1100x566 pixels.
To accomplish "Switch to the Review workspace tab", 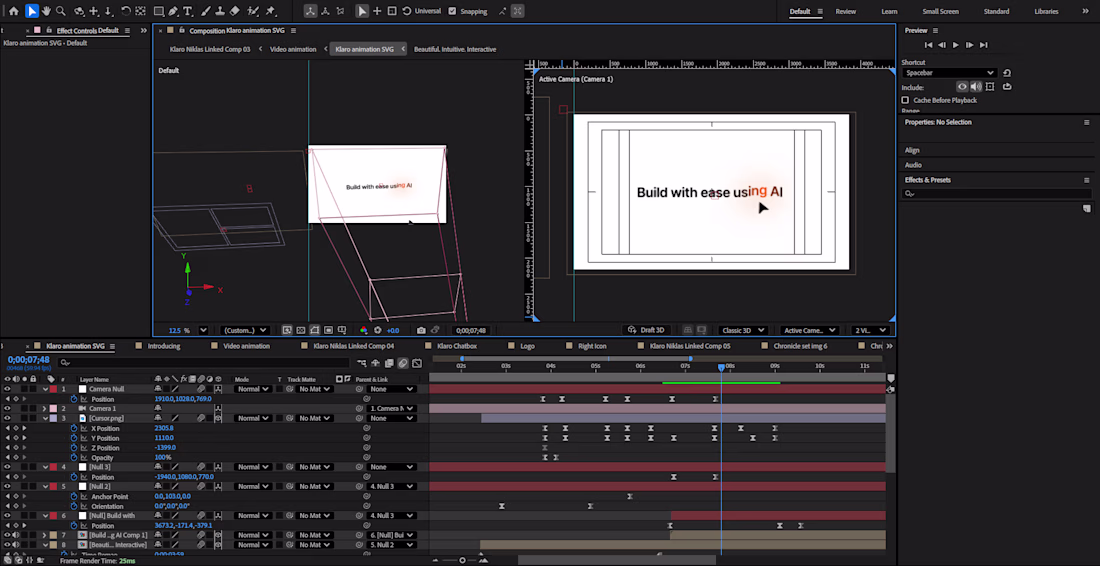I will click(x=845, y=11).
